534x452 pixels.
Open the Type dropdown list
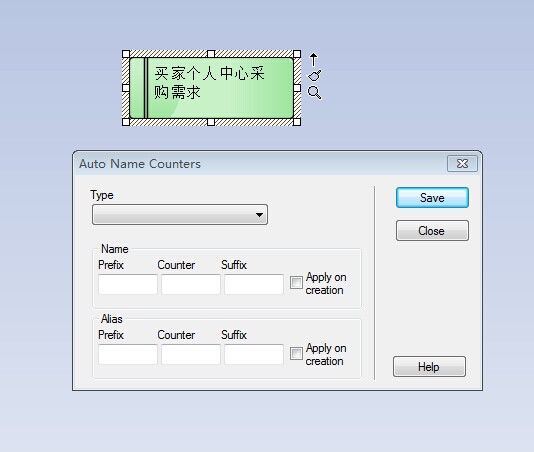pyautogui.click(x=180, y=215)
